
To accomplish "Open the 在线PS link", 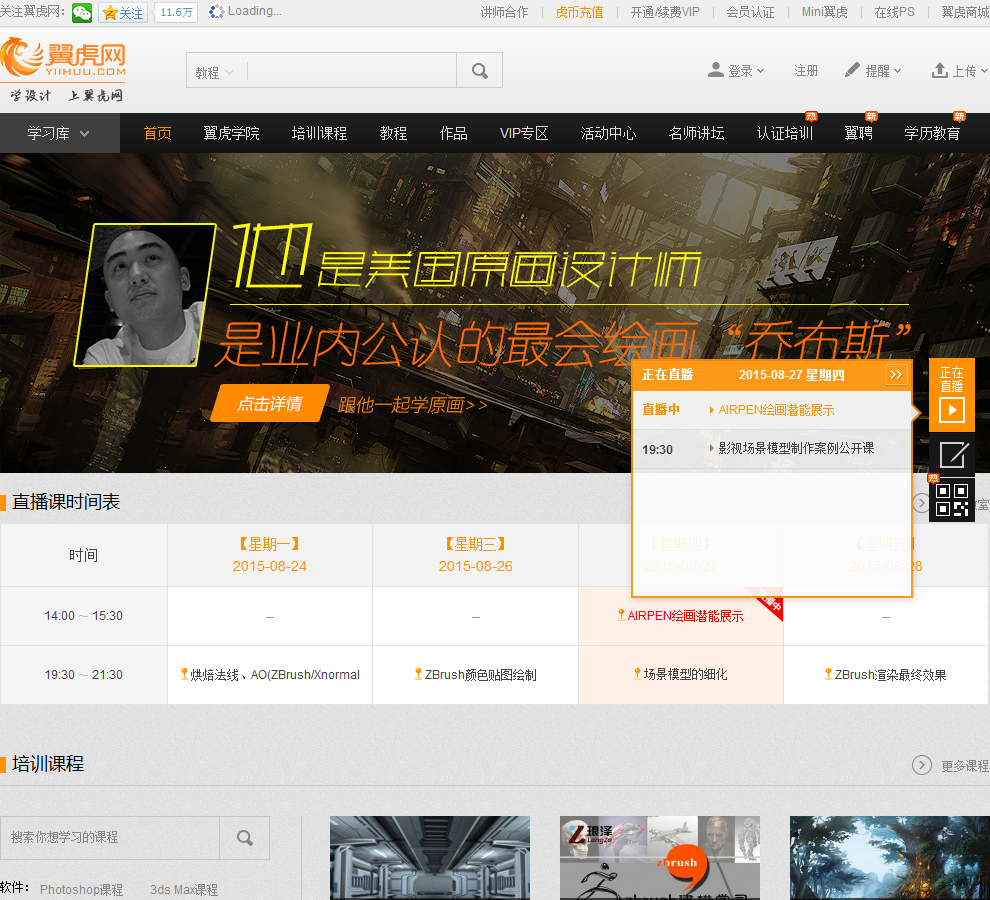I will [x=895, y=12].
